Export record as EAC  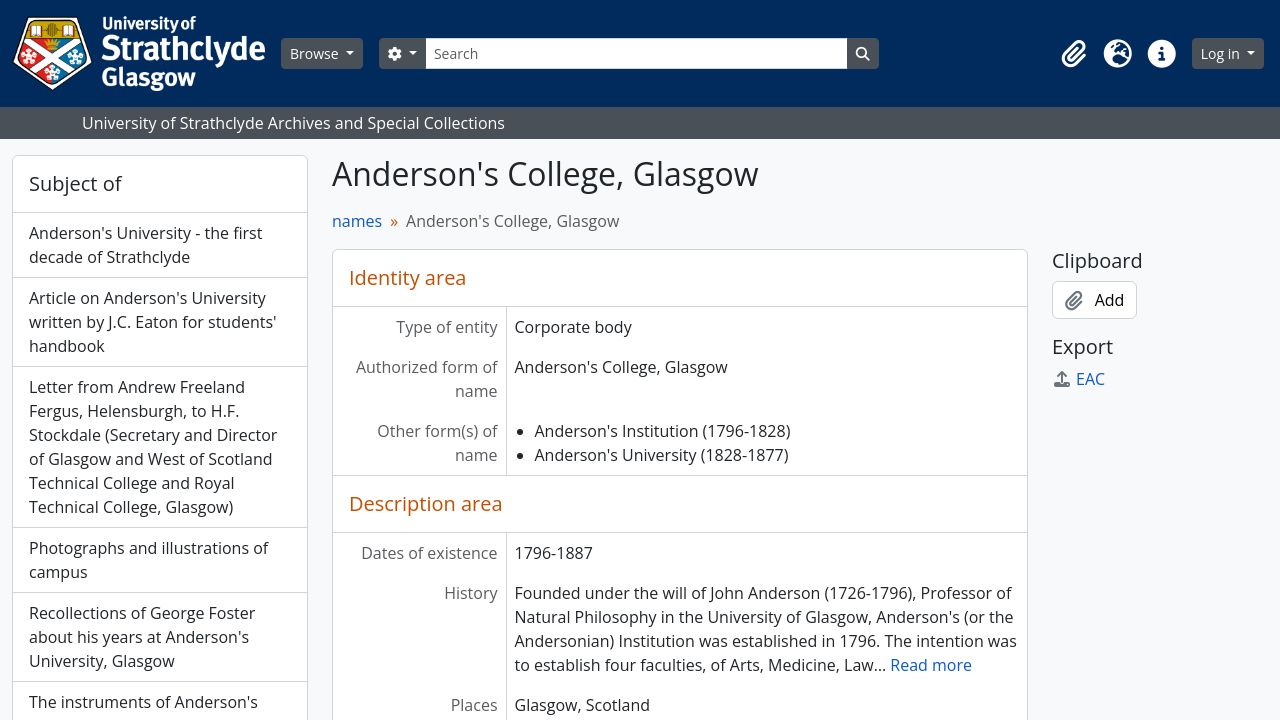click(1090, 379)
